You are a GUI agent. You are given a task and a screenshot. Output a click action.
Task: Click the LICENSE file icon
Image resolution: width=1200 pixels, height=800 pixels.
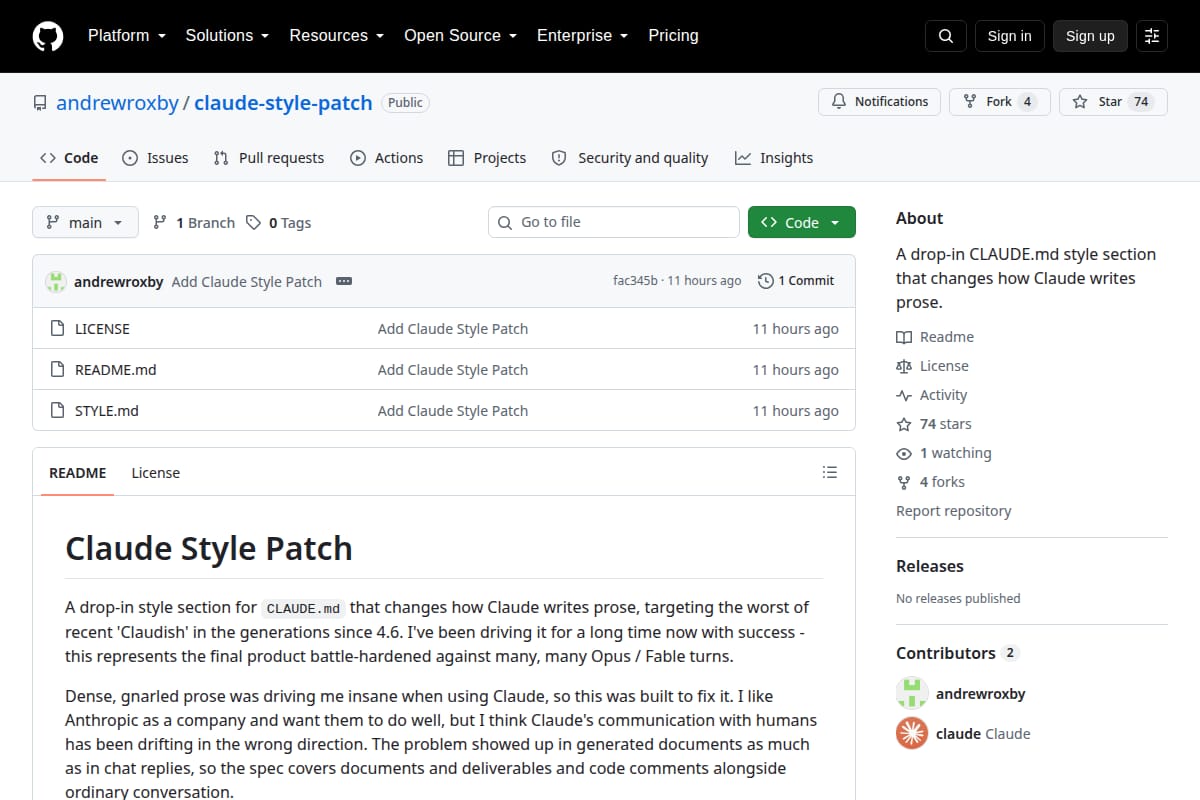click(57, 329)
